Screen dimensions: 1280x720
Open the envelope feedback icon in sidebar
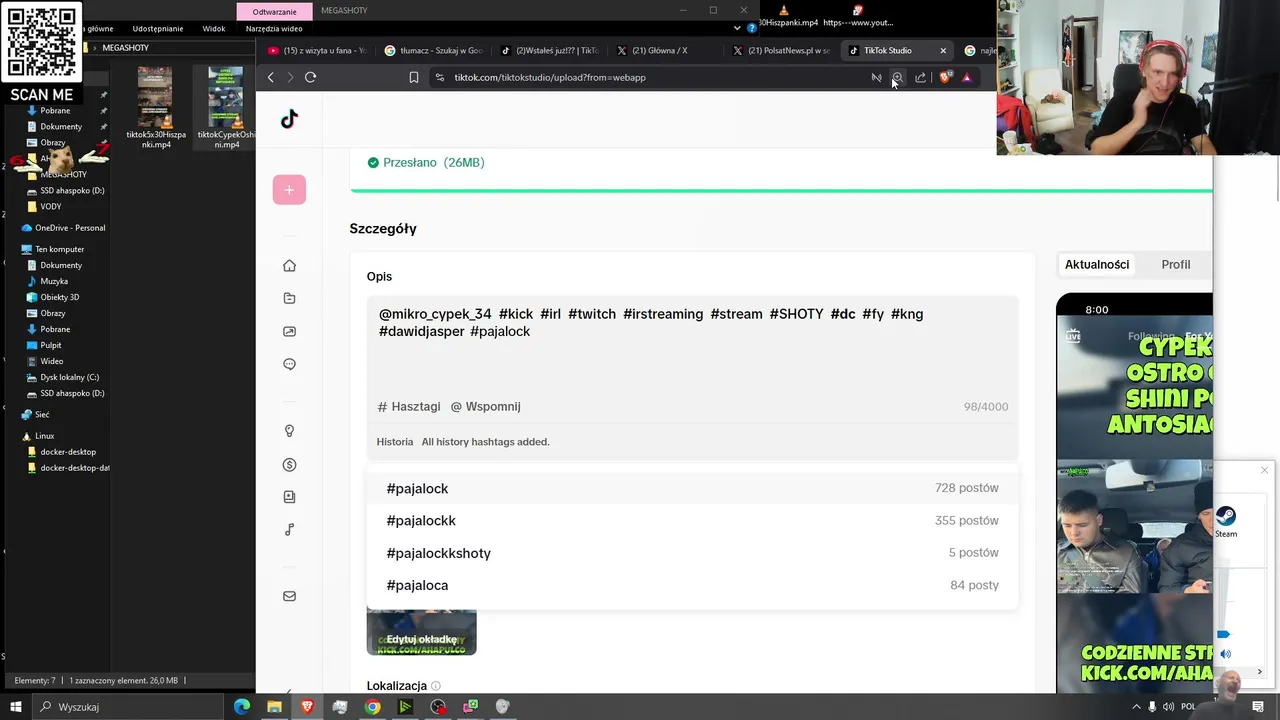click(x=289, y=596)
